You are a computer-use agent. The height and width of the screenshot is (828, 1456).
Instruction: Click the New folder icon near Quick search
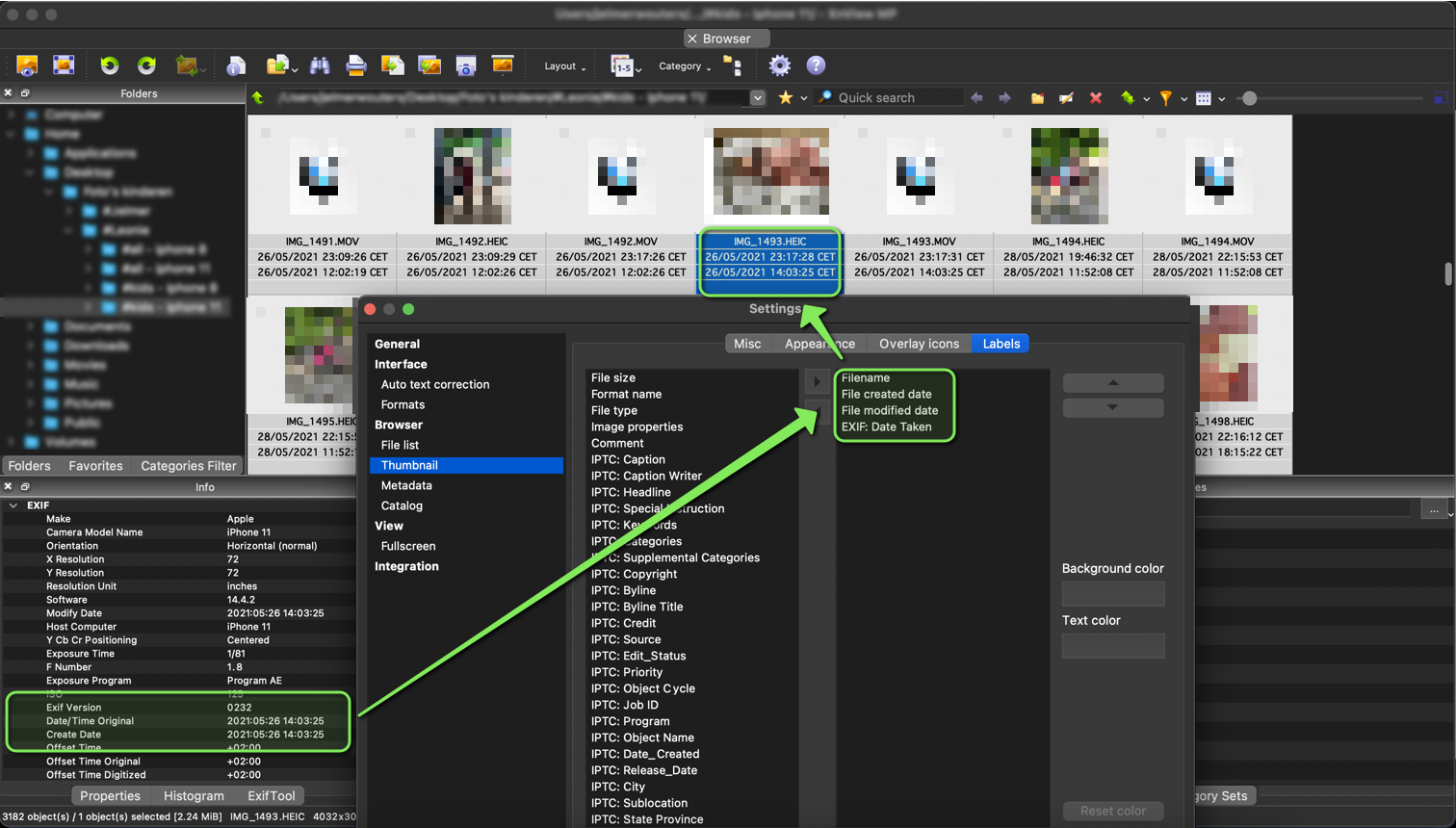(x=1037, y=98)
